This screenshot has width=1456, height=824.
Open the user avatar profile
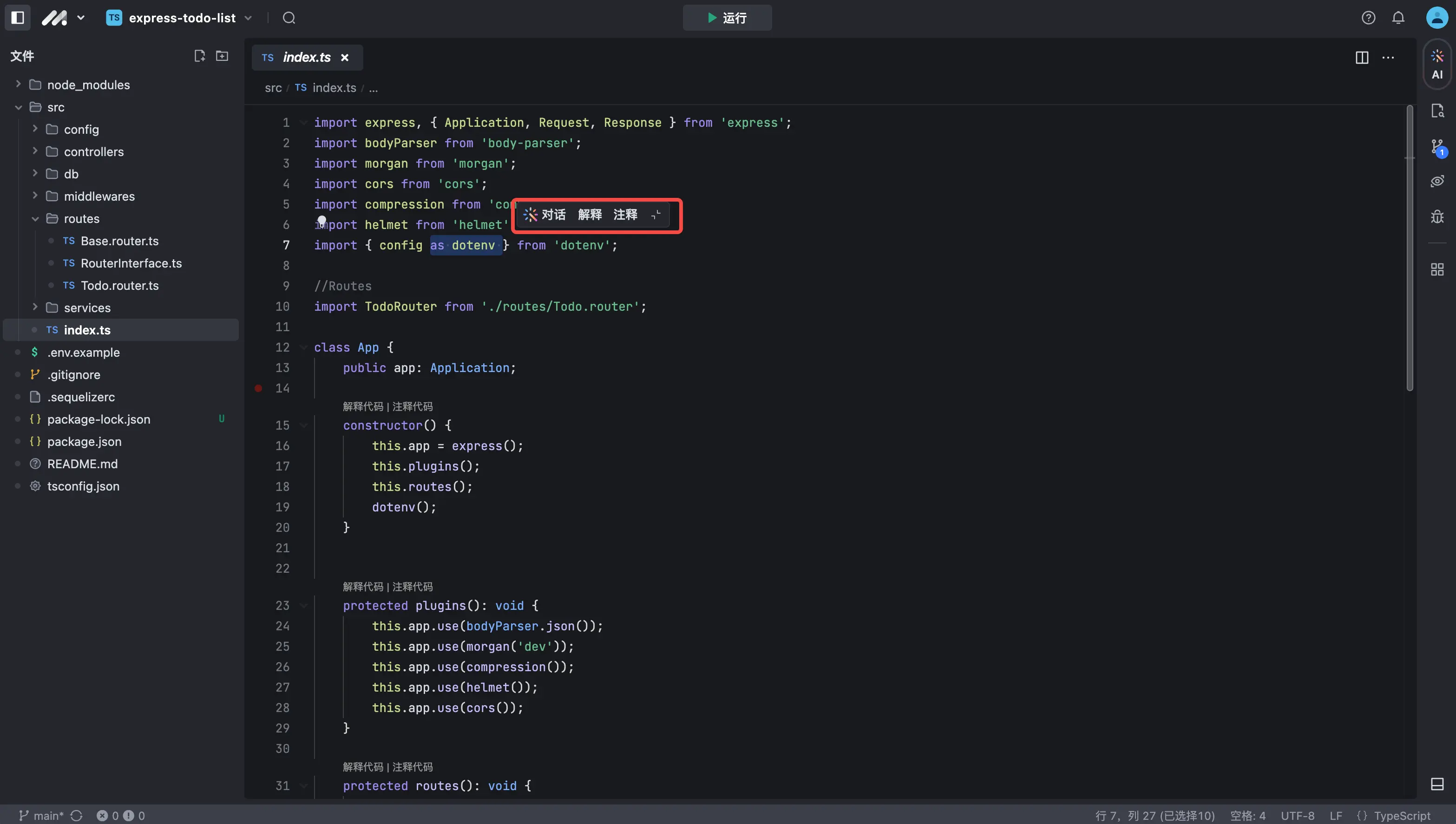(x=1437, y=18)
